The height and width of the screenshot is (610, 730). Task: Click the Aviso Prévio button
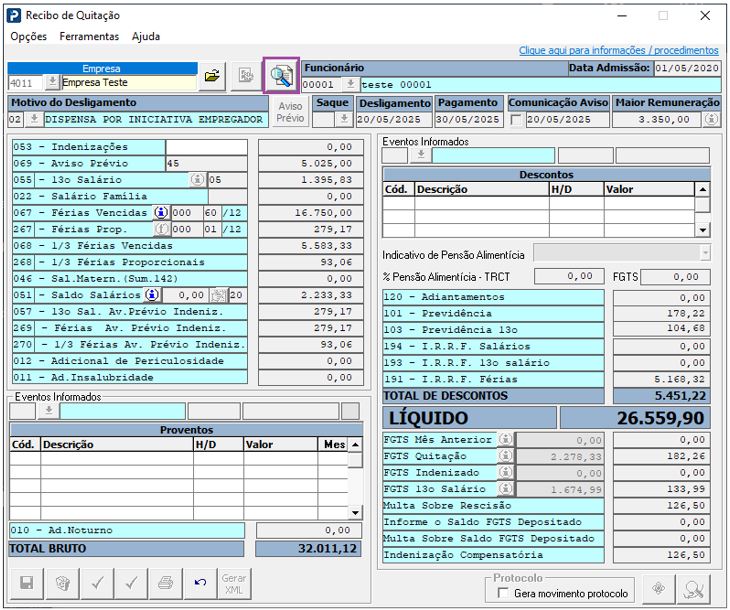coord(290,112)
